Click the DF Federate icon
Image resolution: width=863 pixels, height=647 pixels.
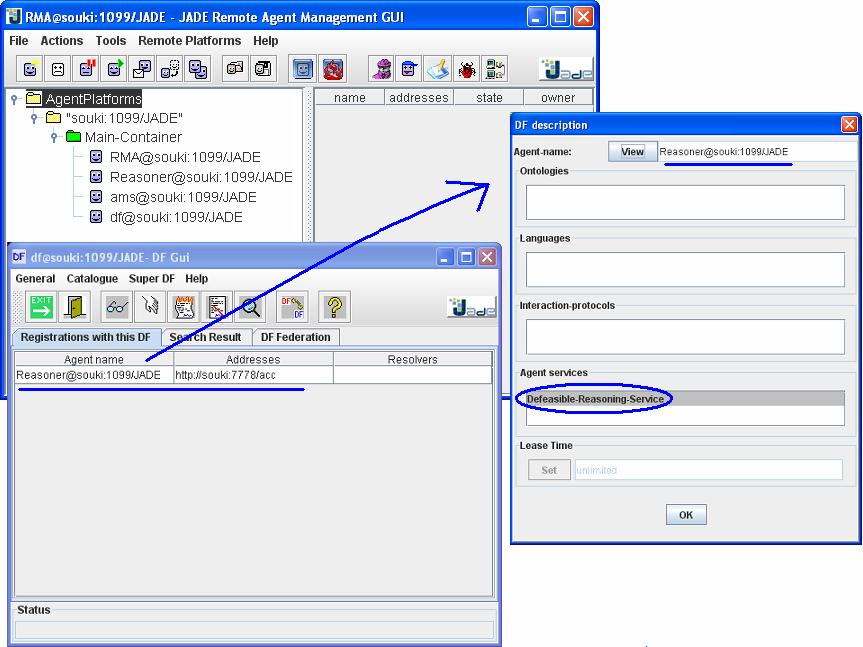click(292, 306)
